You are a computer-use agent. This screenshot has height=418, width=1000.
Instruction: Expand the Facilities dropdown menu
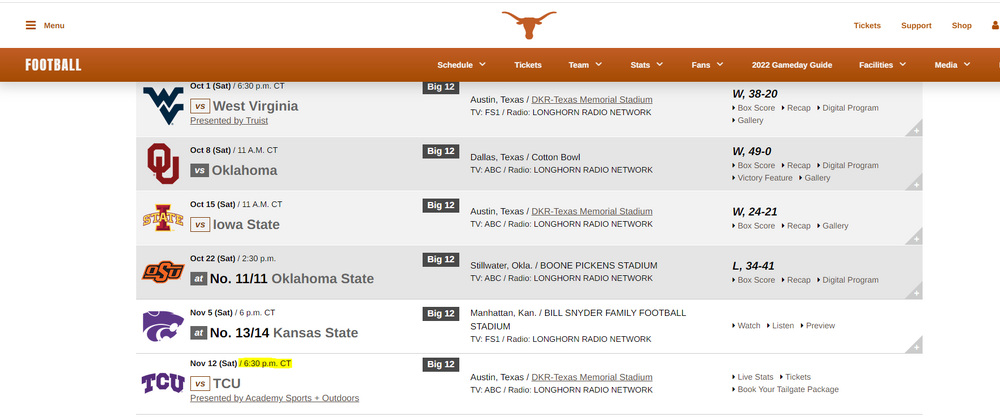tap(882, 65)
